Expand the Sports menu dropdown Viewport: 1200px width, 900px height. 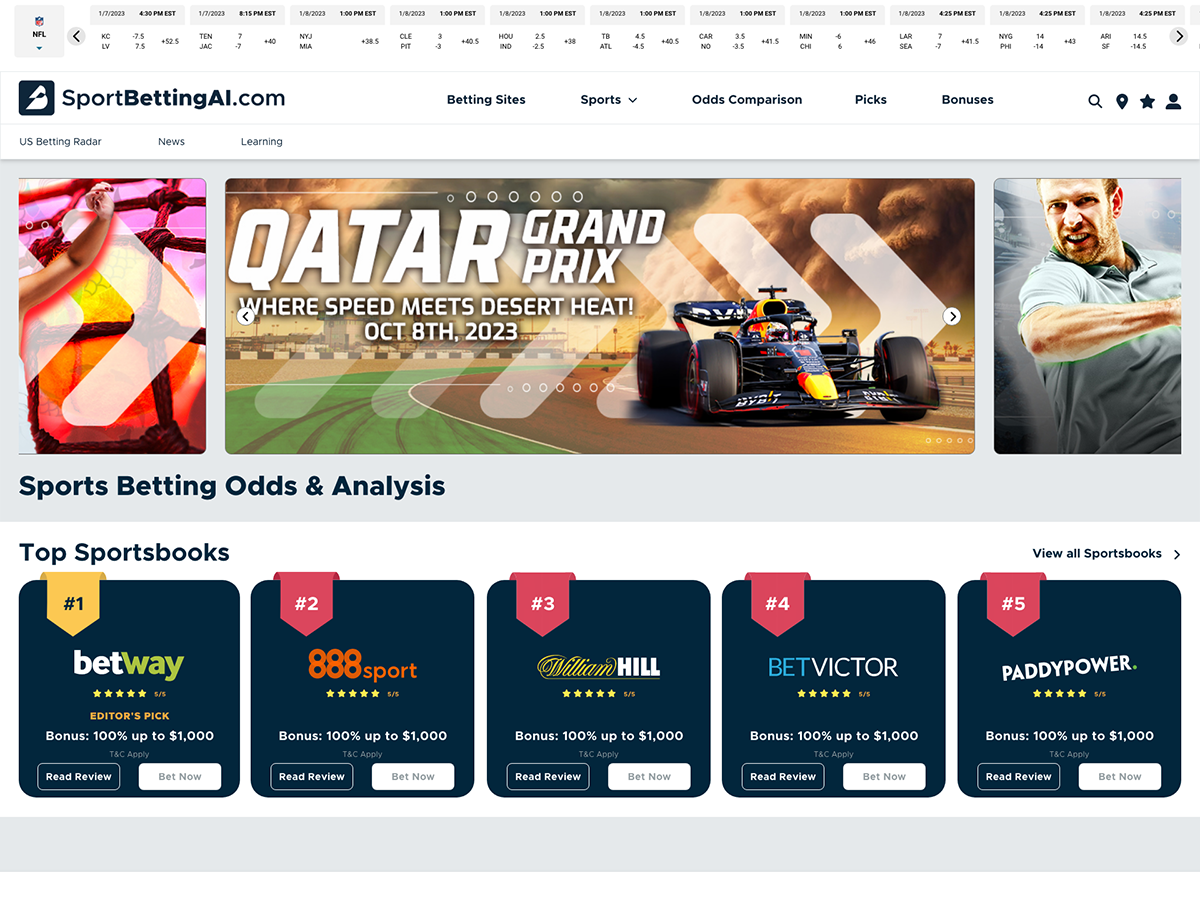609,100
